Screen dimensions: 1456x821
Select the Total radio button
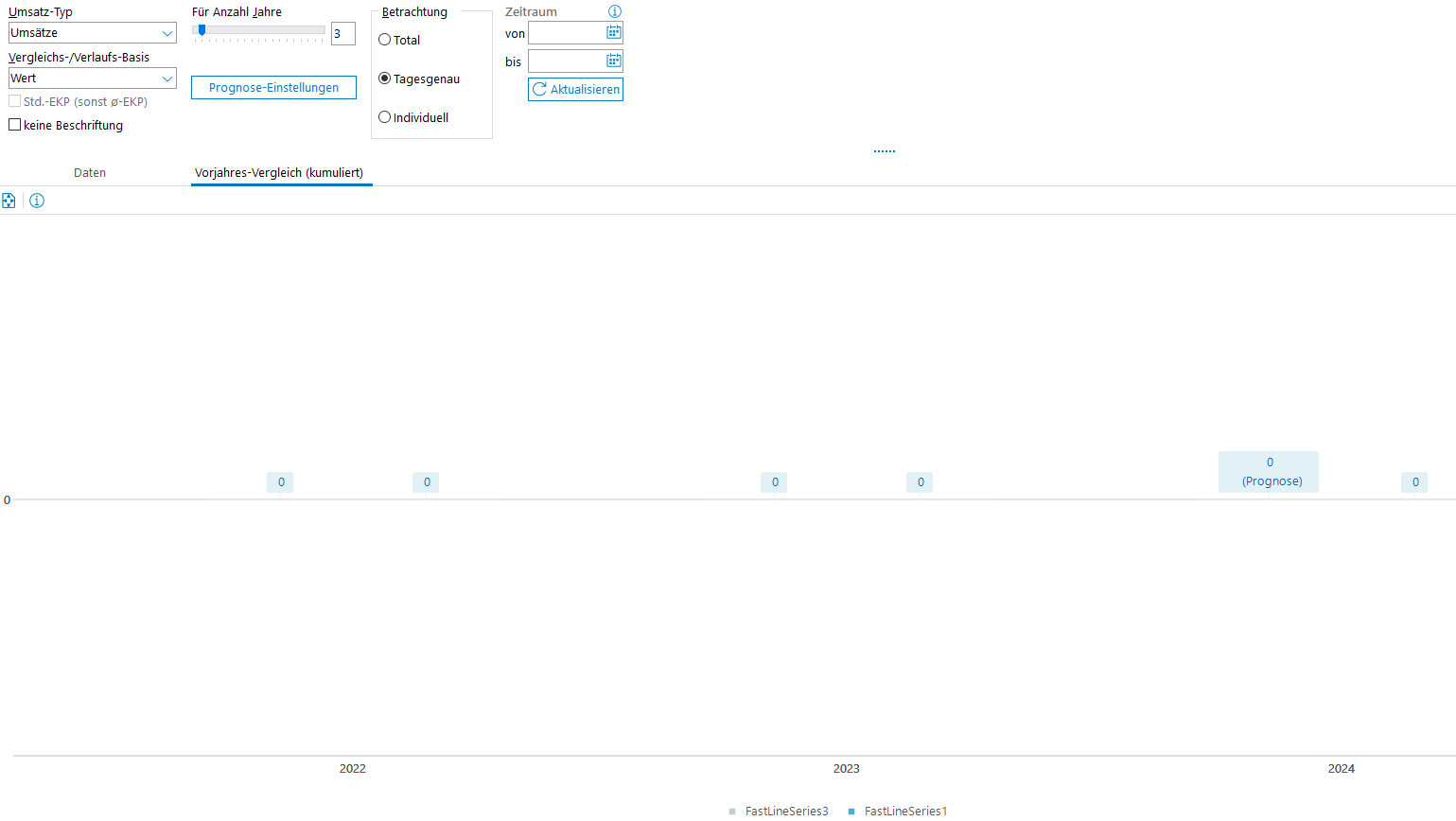click(x=385, y=40)
